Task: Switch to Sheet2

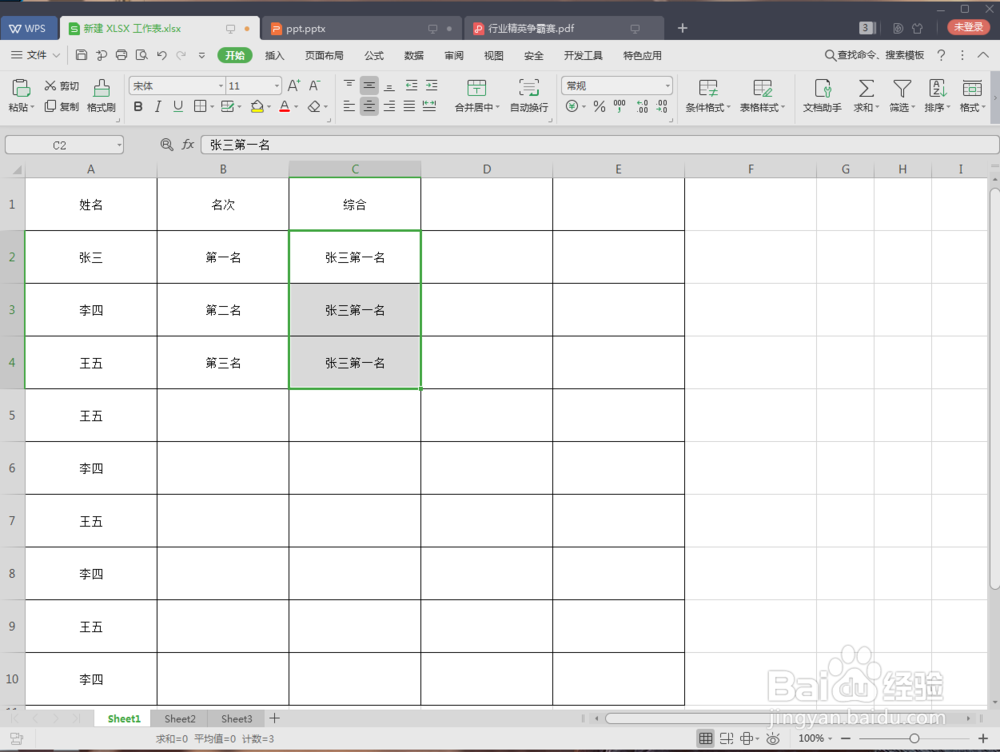Action: (180, 719)
